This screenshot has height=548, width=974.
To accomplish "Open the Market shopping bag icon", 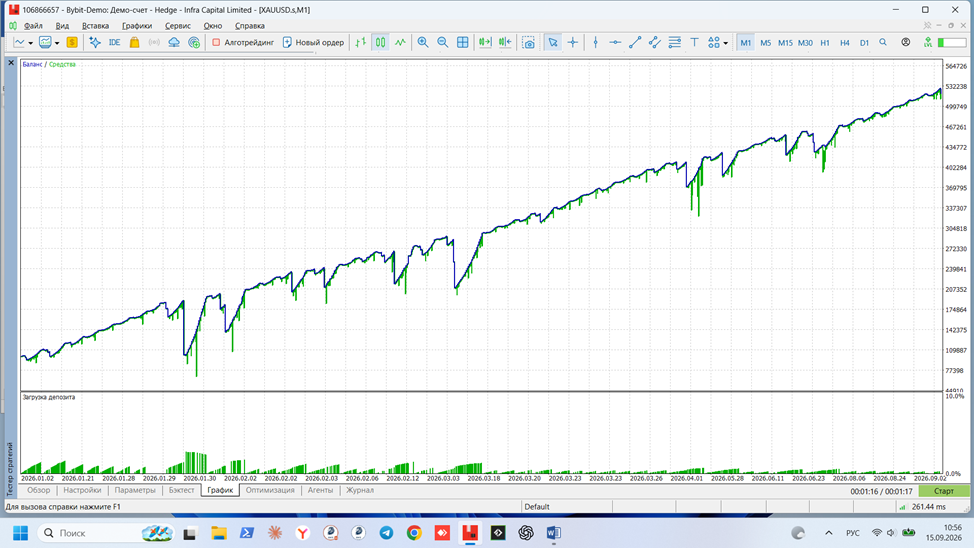I will pyautogui.click(x=134, y=42).
